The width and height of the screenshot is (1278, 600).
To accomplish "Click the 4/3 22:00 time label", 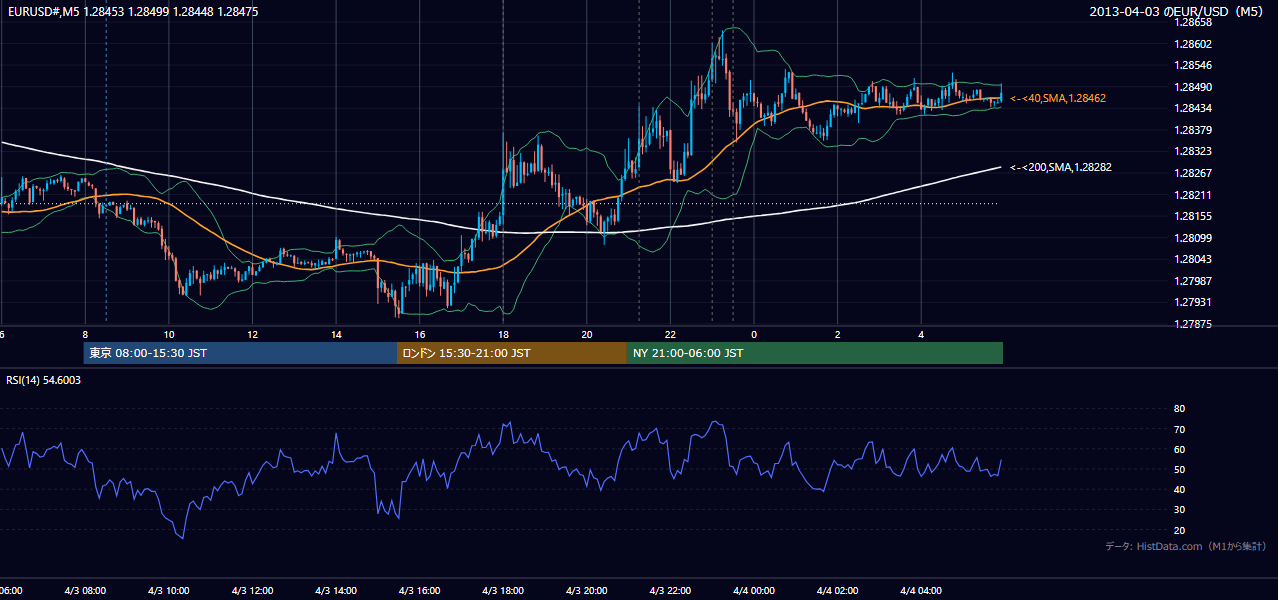I will [670, 590].
